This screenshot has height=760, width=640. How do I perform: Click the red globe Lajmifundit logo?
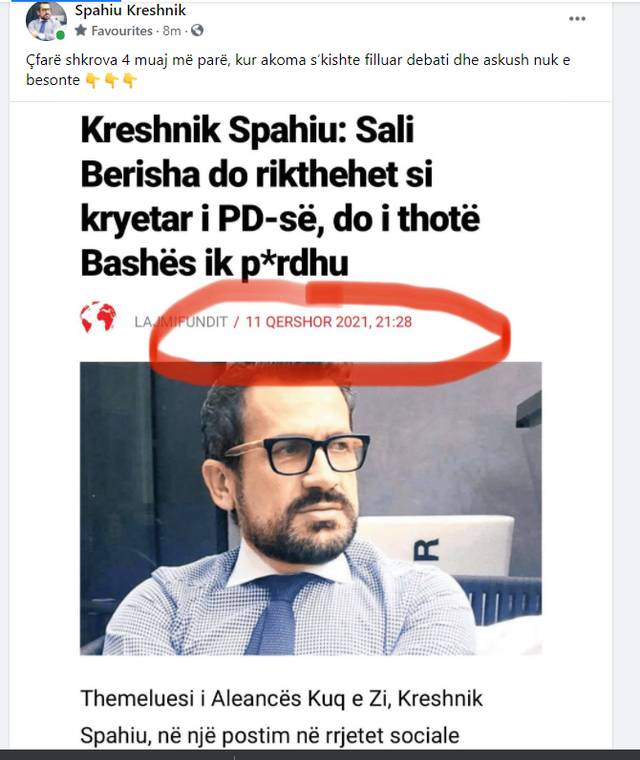tap(98, 317)
